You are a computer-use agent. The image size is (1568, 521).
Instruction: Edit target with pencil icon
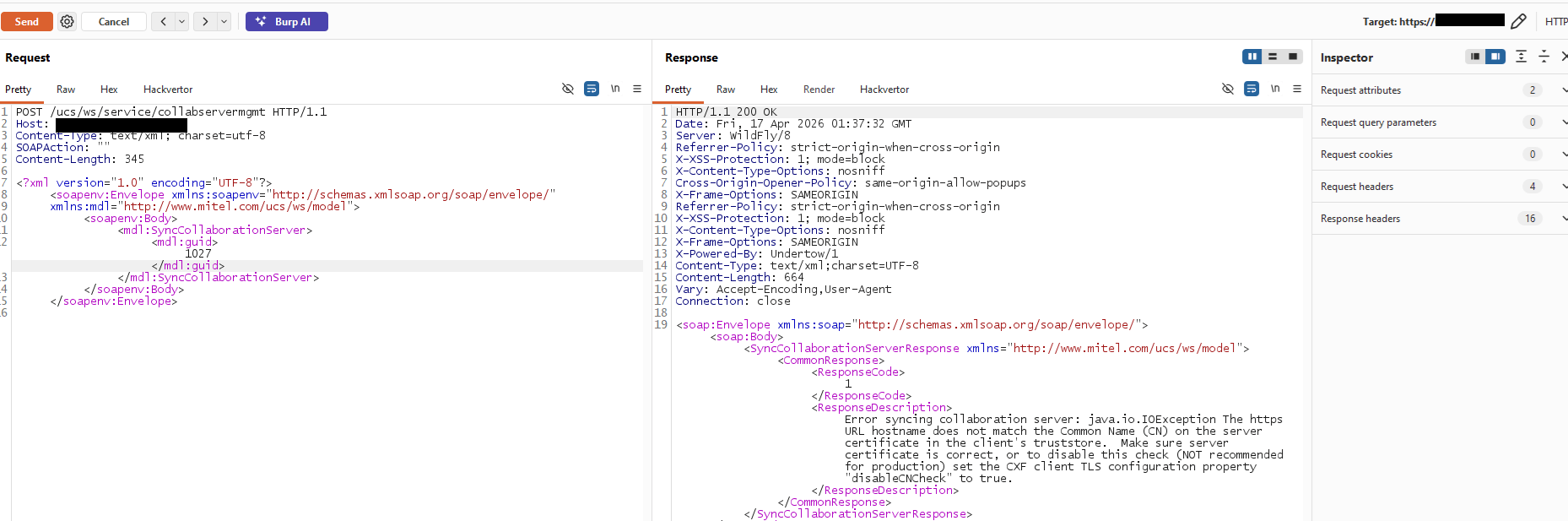pyautogui.click(x=1518, y=21)
